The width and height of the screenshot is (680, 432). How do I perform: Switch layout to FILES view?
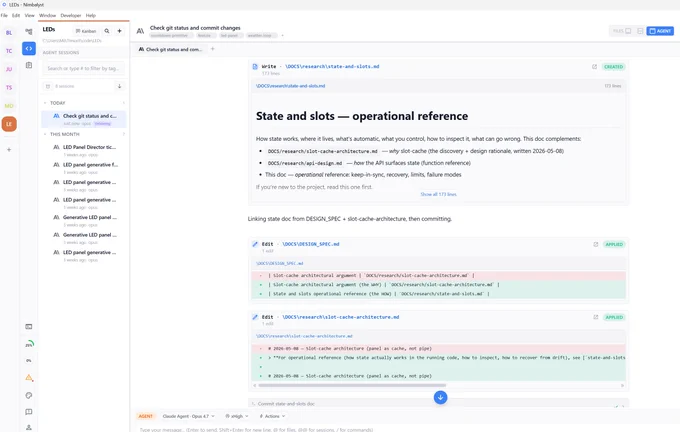[x=622, y=31]
